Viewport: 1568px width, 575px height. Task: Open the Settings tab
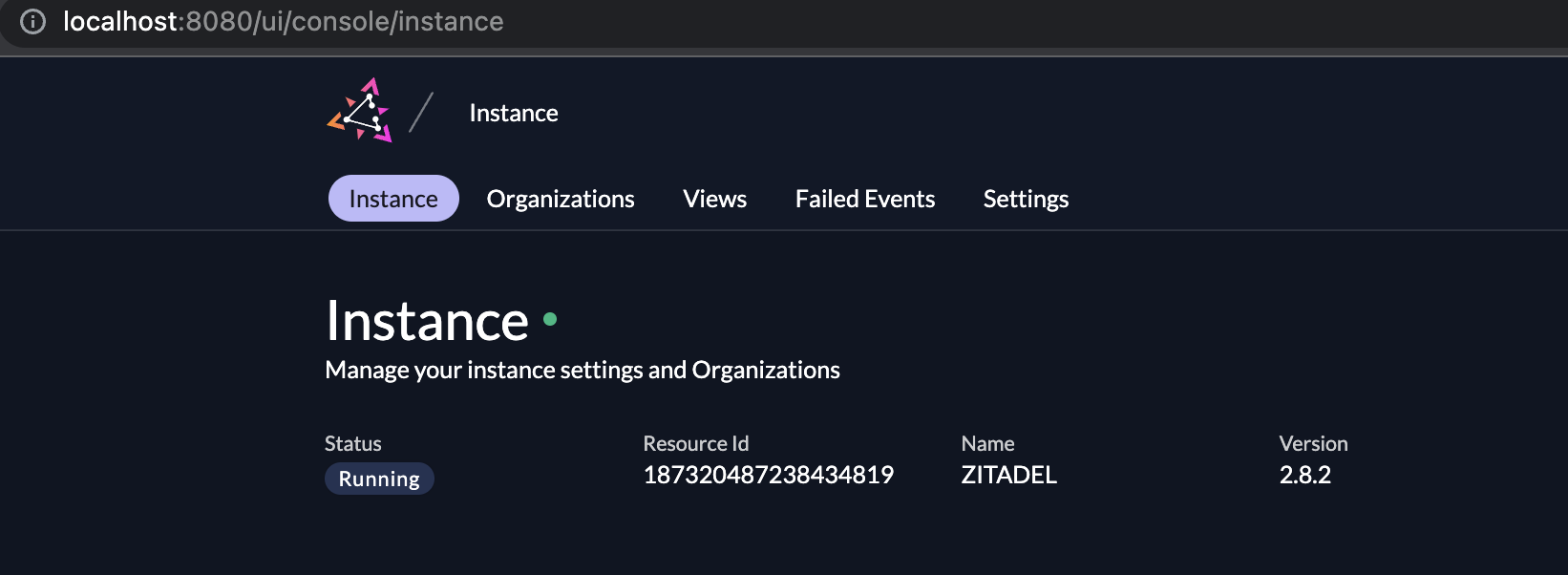point(1026,199)
